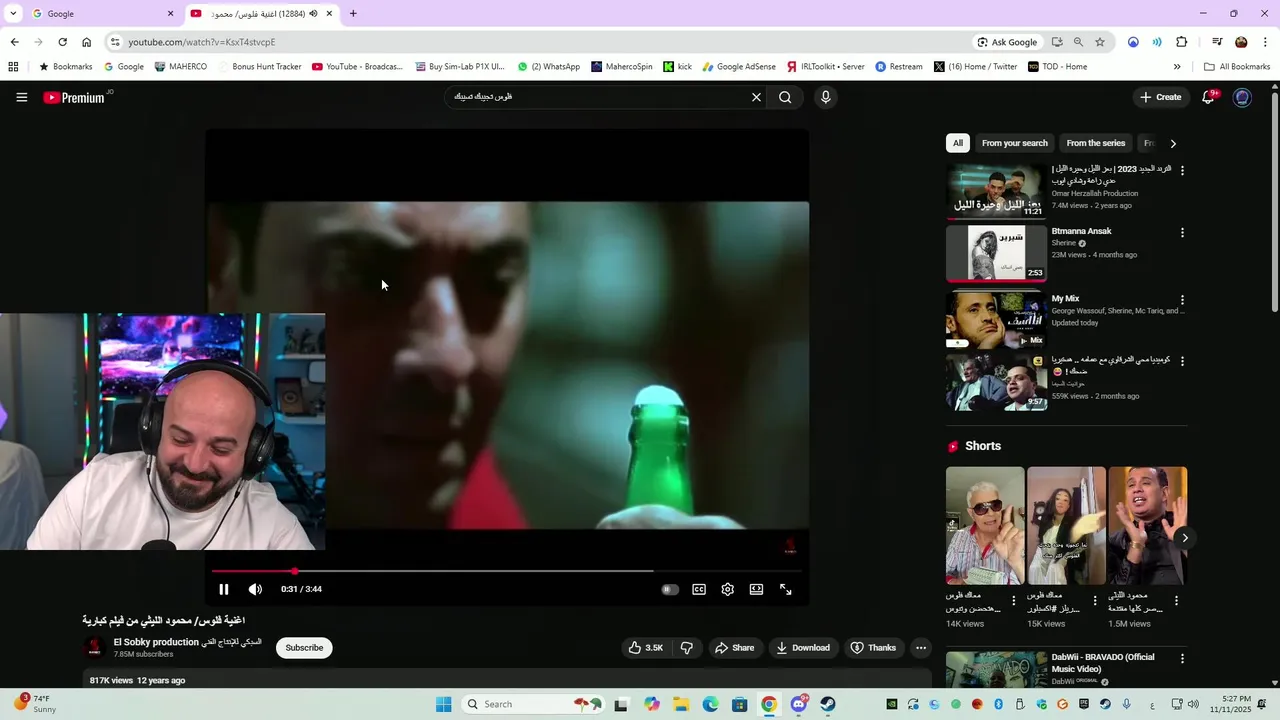Image resolution: width=1280 pixels, height=720 pixels.
Task: Open the Chrome three-dot menu
Action: click(x=1266, y=42)
